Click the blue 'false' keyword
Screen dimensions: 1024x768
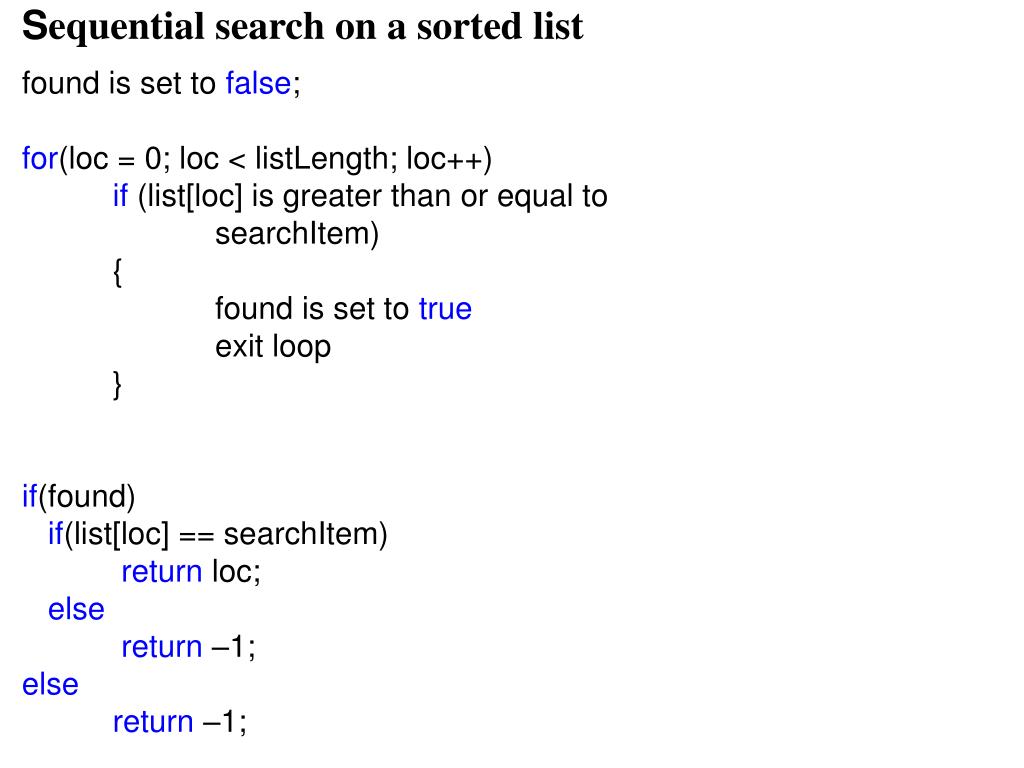tap(258, 84)
